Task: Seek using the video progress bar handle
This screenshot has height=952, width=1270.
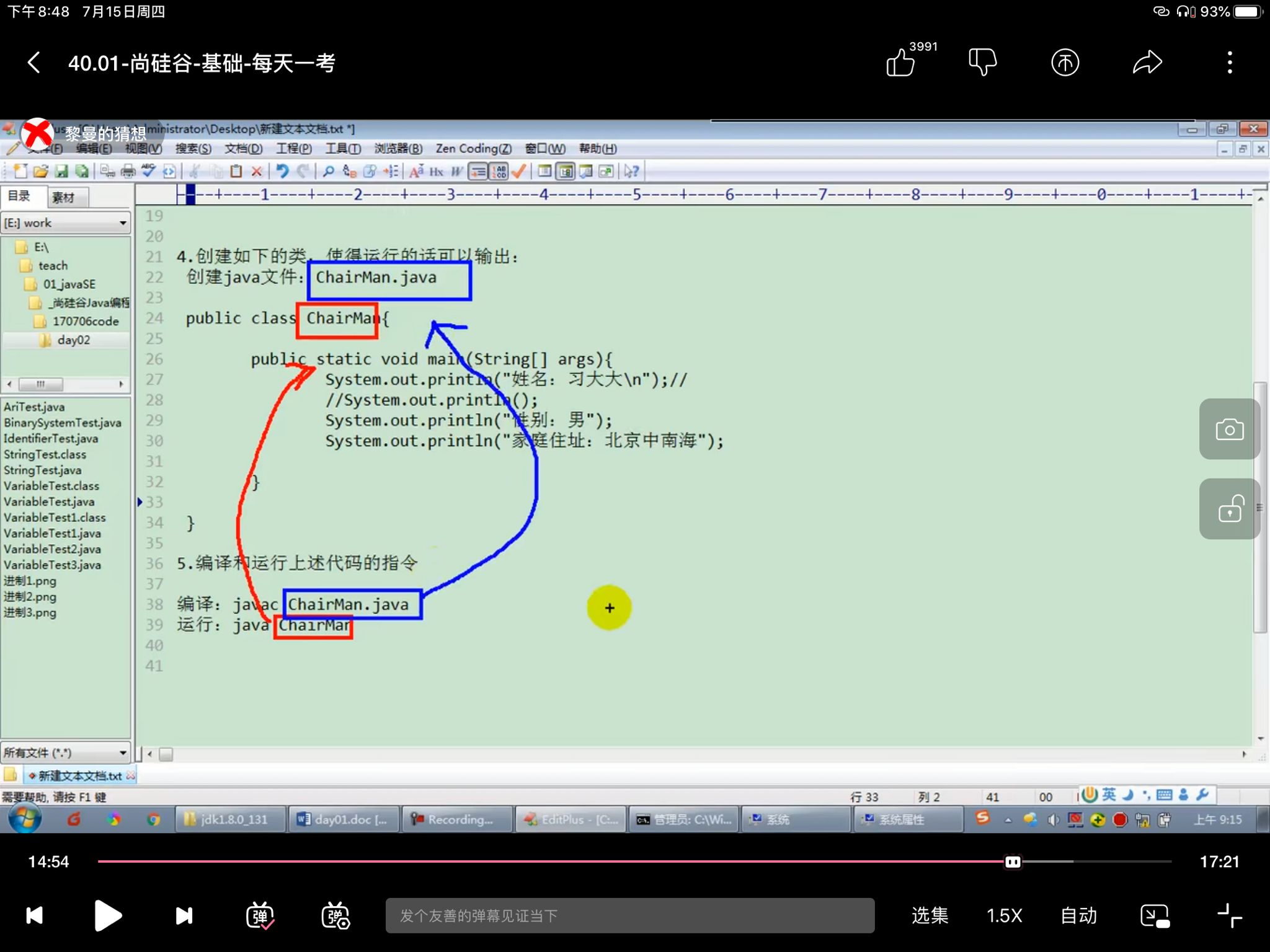Action: pyautogui.click(x=1013, y=862)
